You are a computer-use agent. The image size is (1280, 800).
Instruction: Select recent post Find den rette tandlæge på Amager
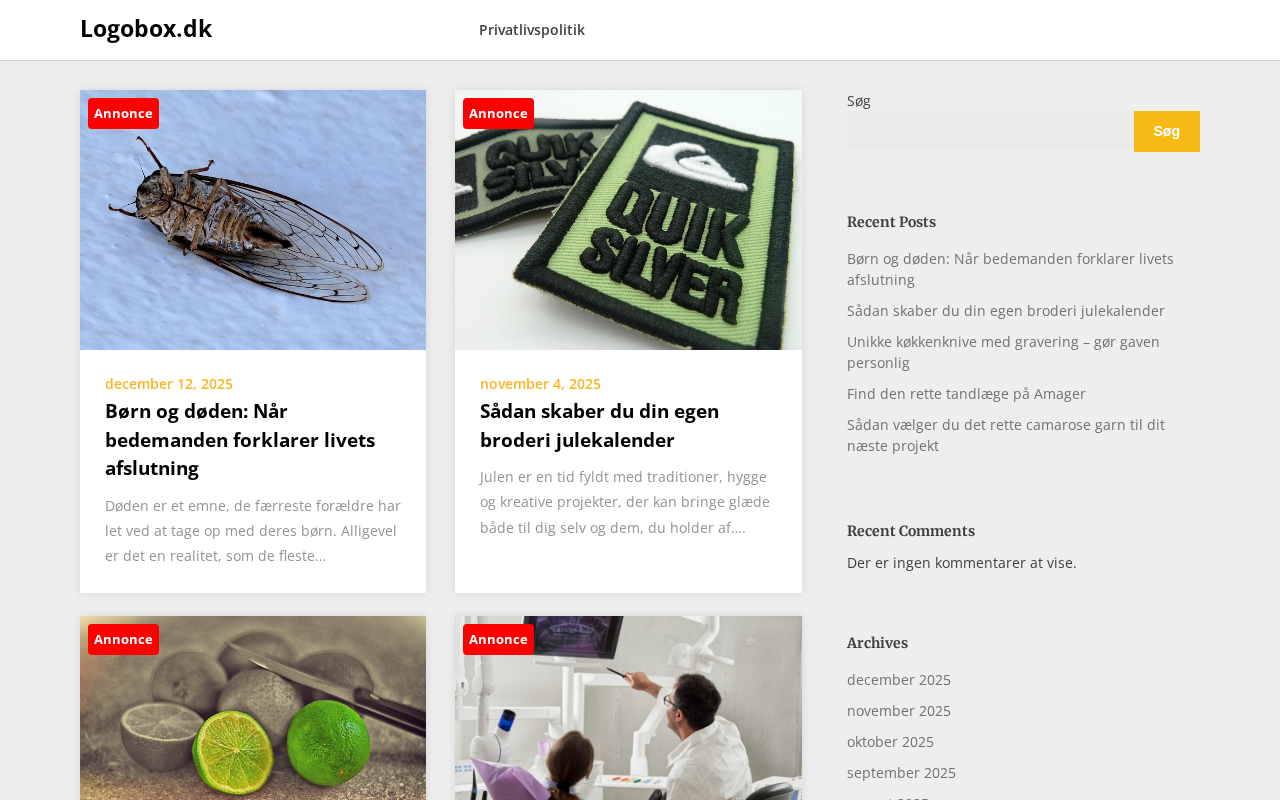pyautogui.click(x=966, y=394)
